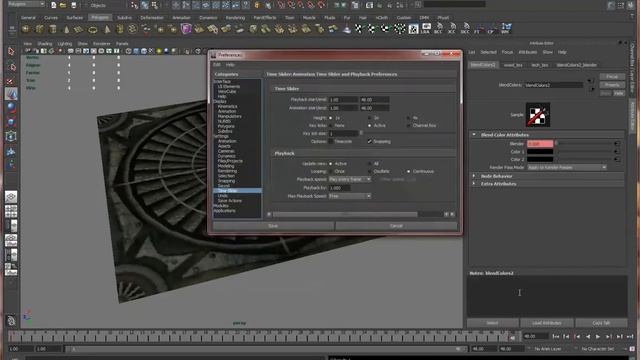Open four-view layout icon

(11, 211)
